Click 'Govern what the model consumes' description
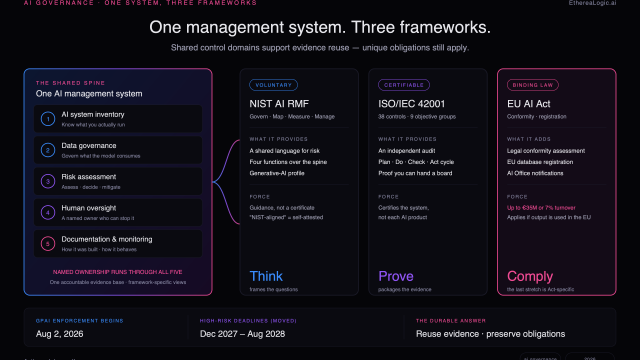The height and width of the screenshot is (360, 640). [x=101, y=156]
